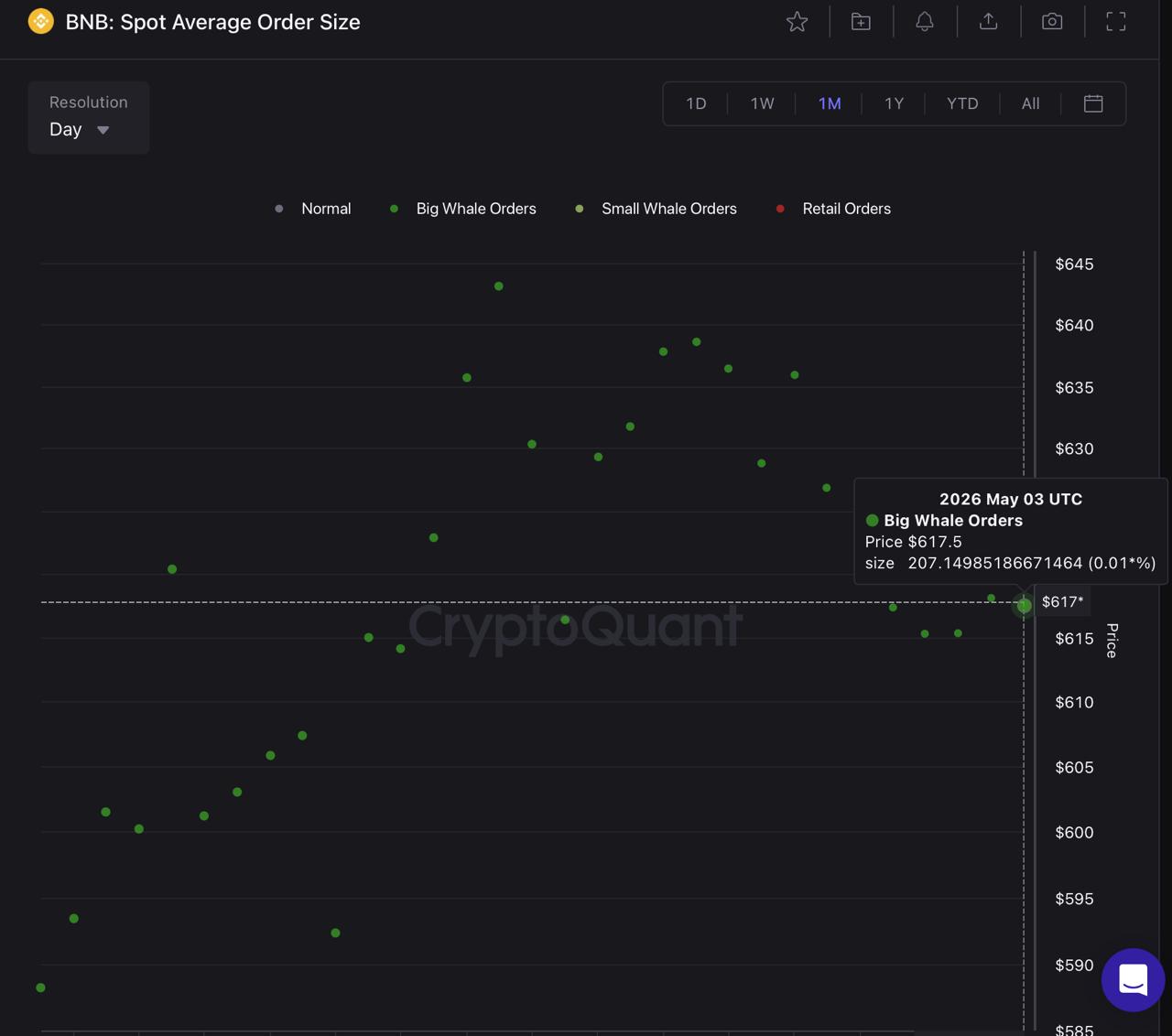Click the highest data point near $643
Viewport: 1172px width, 1036px height.
499,286
